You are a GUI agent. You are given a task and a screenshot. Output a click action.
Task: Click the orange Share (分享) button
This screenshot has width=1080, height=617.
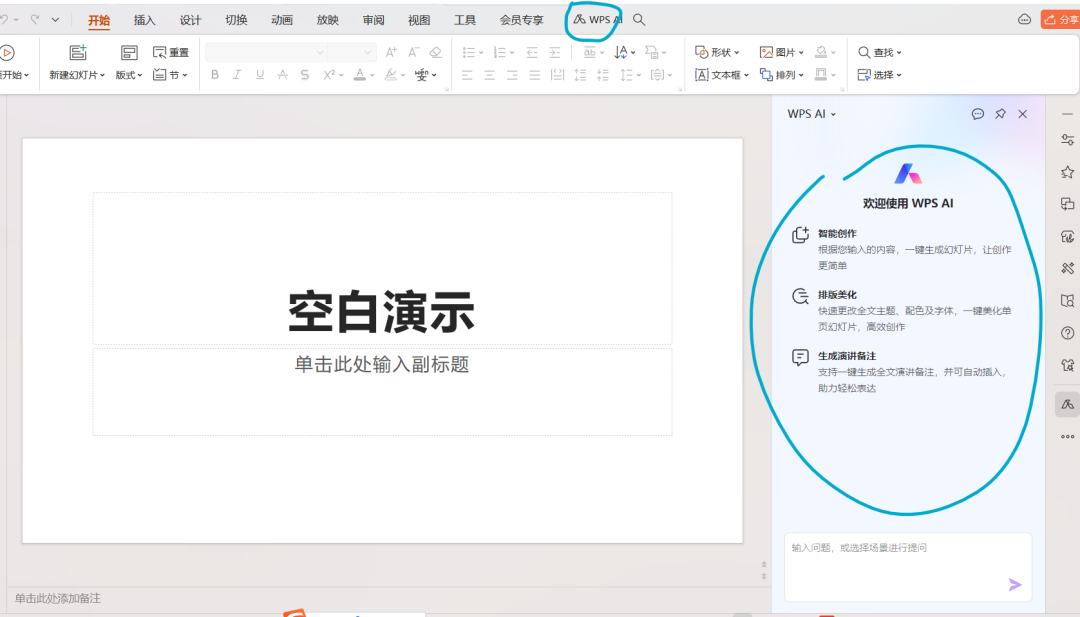pos(1061,20)
